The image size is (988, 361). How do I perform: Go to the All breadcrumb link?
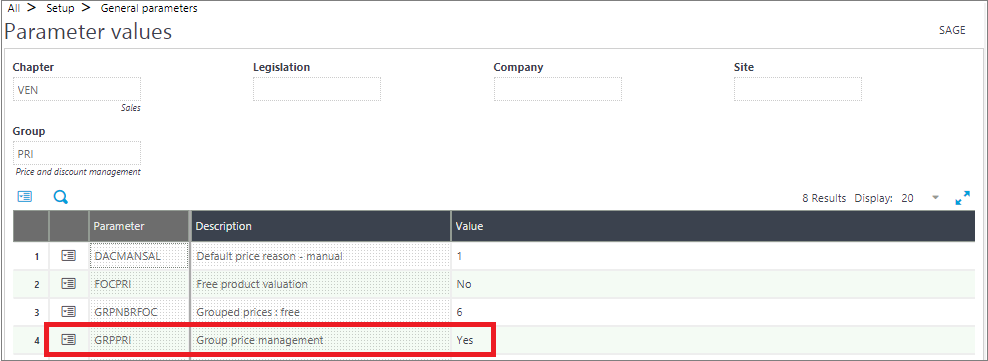13,9
